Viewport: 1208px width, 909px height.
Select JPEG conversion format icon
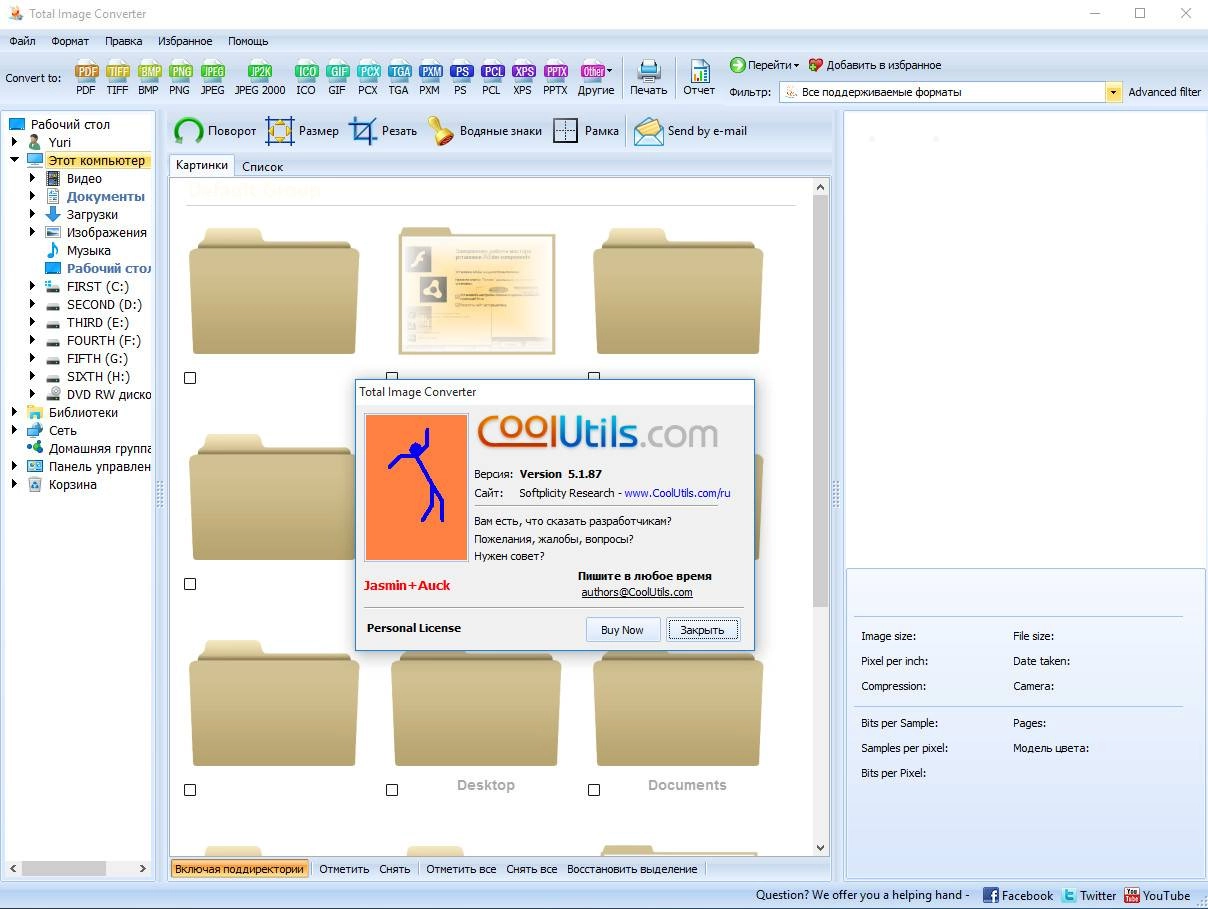tap(212, 78)
